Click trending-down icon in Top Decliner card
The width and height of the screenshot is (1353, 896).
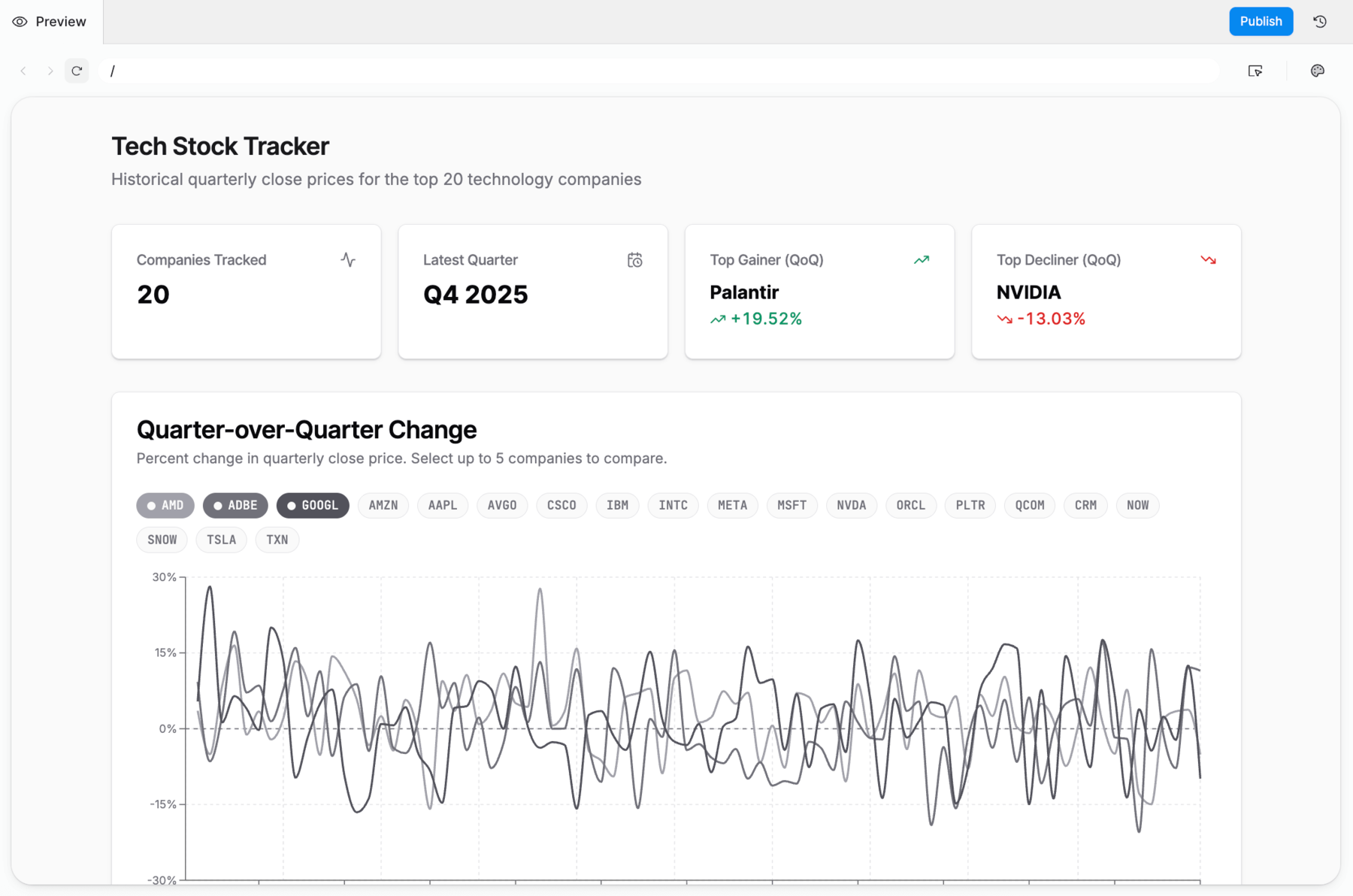point(1208,260)
